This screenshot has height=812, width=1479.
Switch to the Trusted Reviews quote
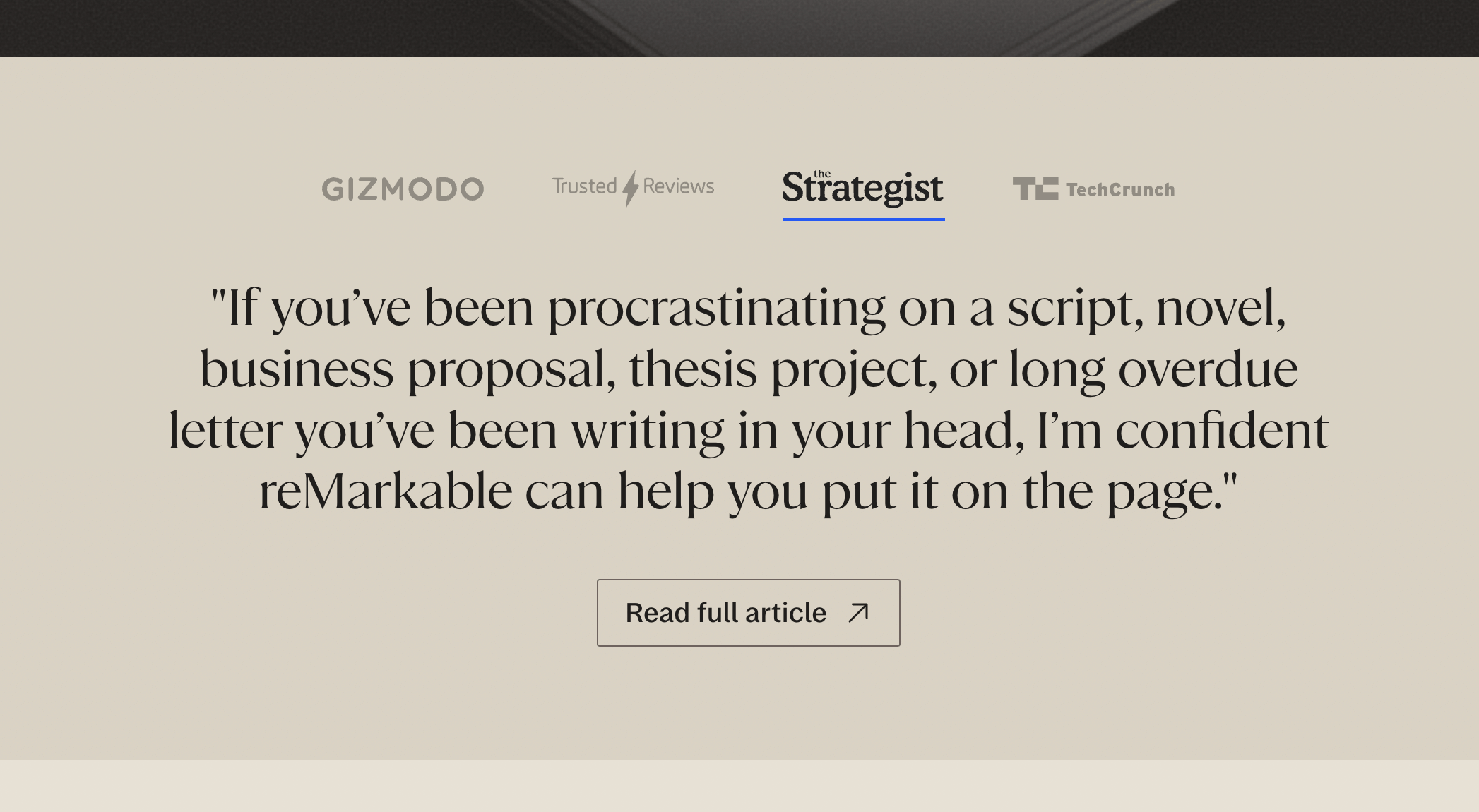pyautogui.click(x=633, y=188)
